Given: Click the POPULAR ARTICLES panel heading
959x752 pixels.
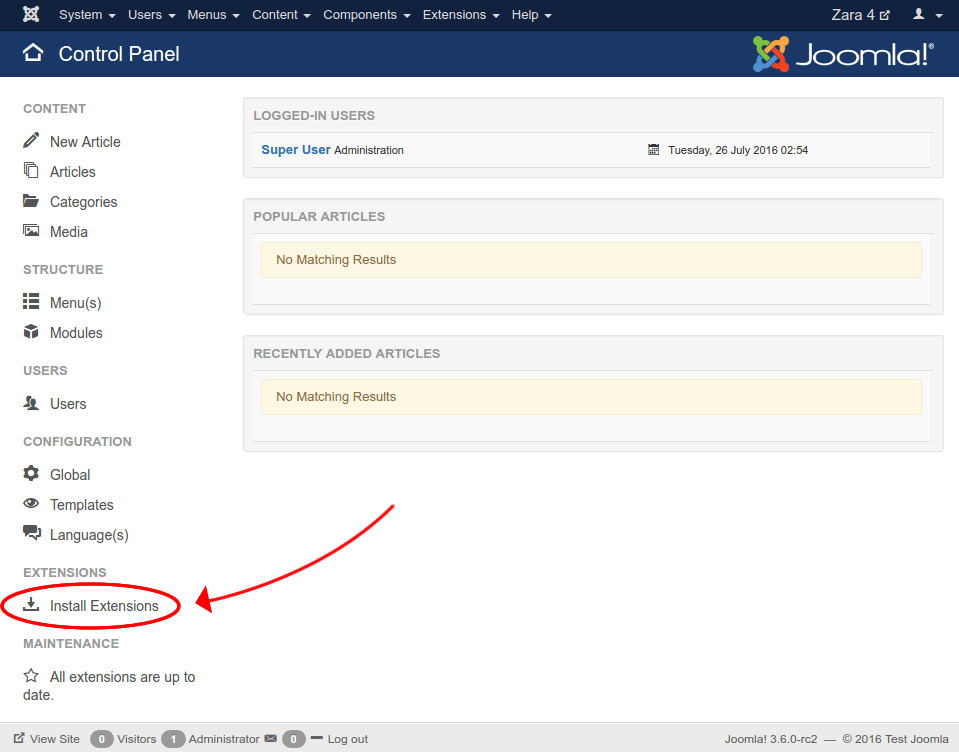Looking at the screenshot, I should point(319,216).
